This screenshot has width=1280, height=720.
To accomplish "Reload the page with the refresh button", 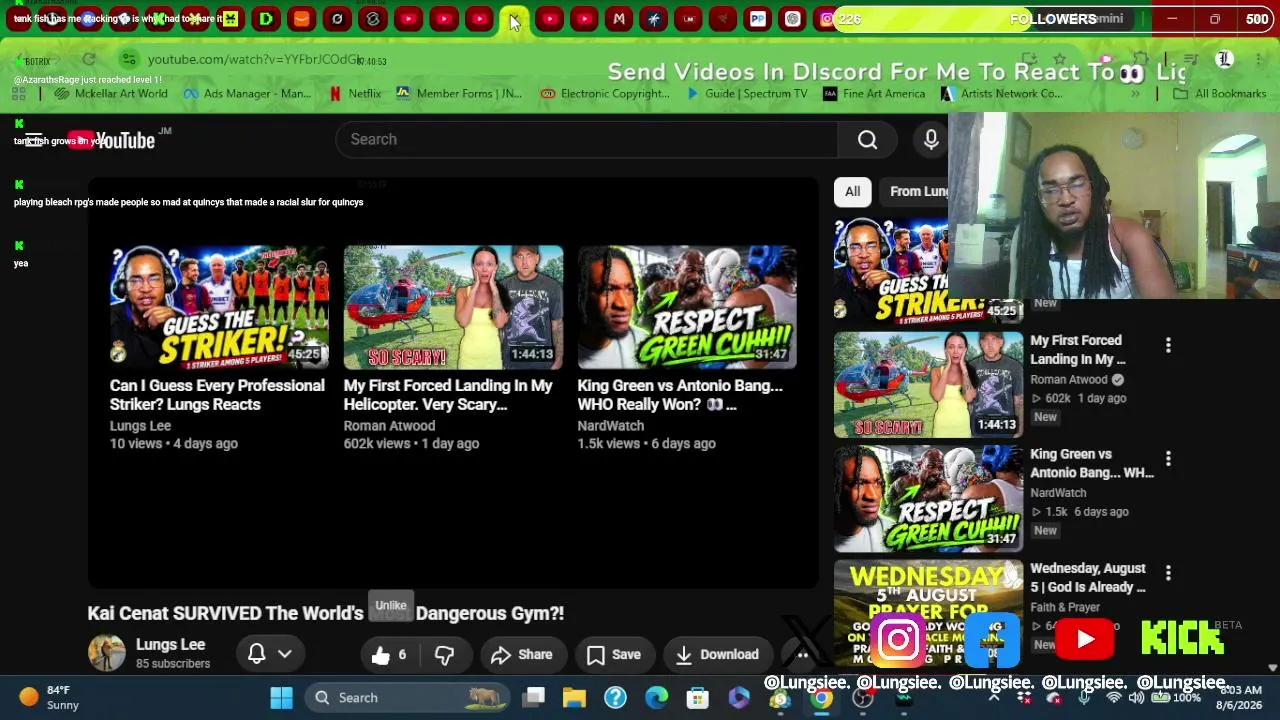I will 89,60.
